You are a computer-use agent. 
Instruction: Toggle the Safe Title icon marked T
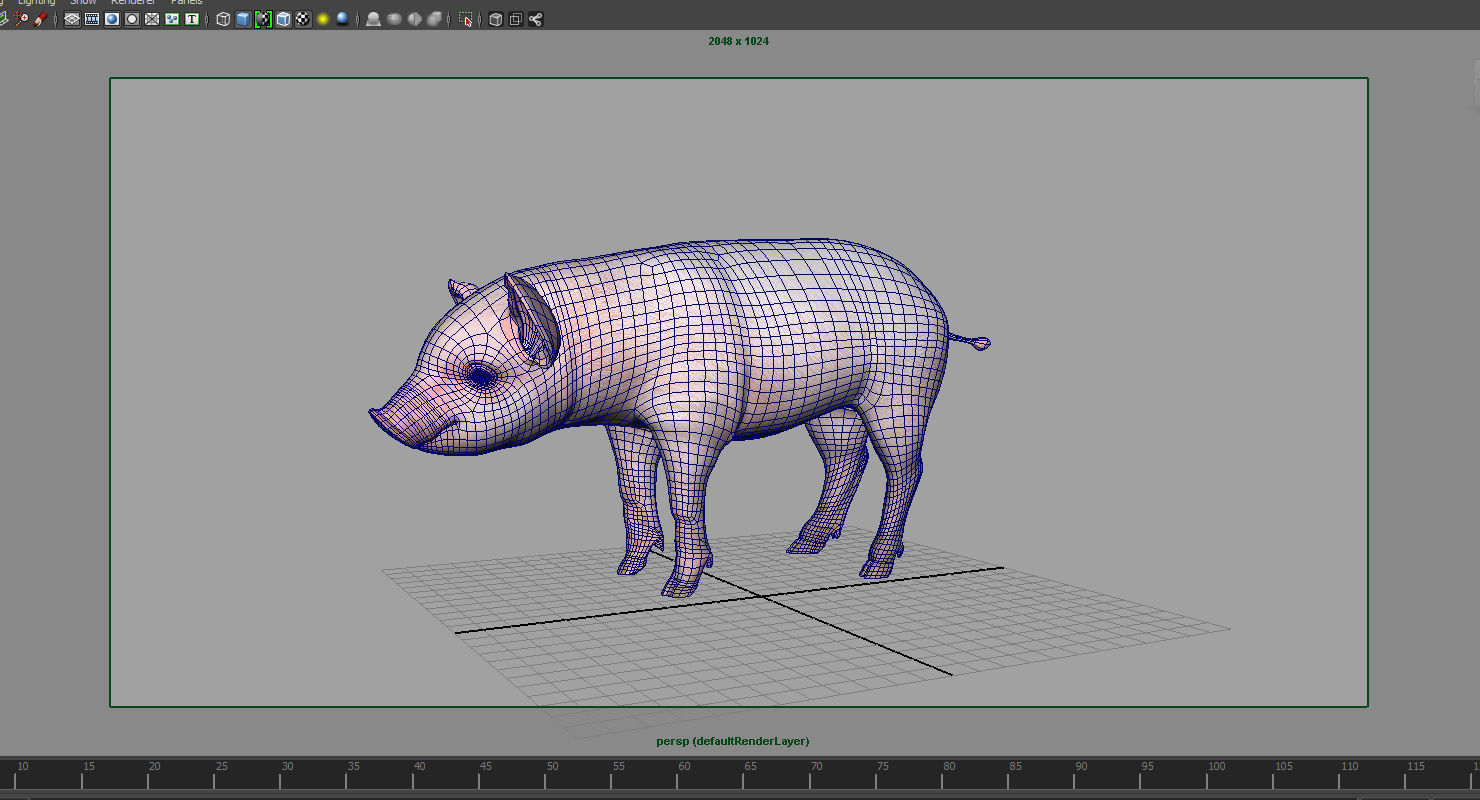192,19
